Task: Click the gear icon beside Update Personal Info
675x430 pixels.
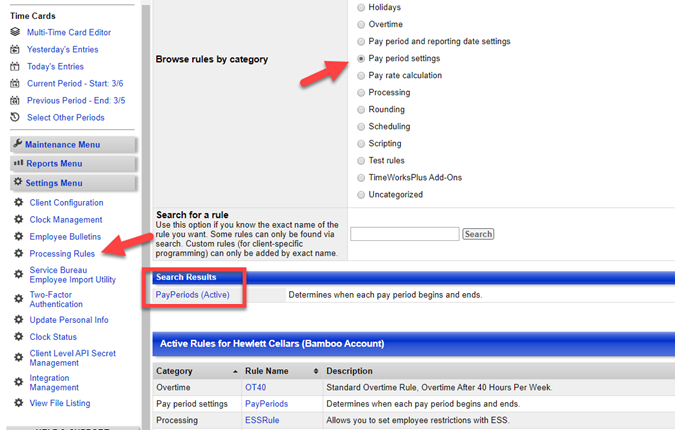Action: tap(18, 320)
